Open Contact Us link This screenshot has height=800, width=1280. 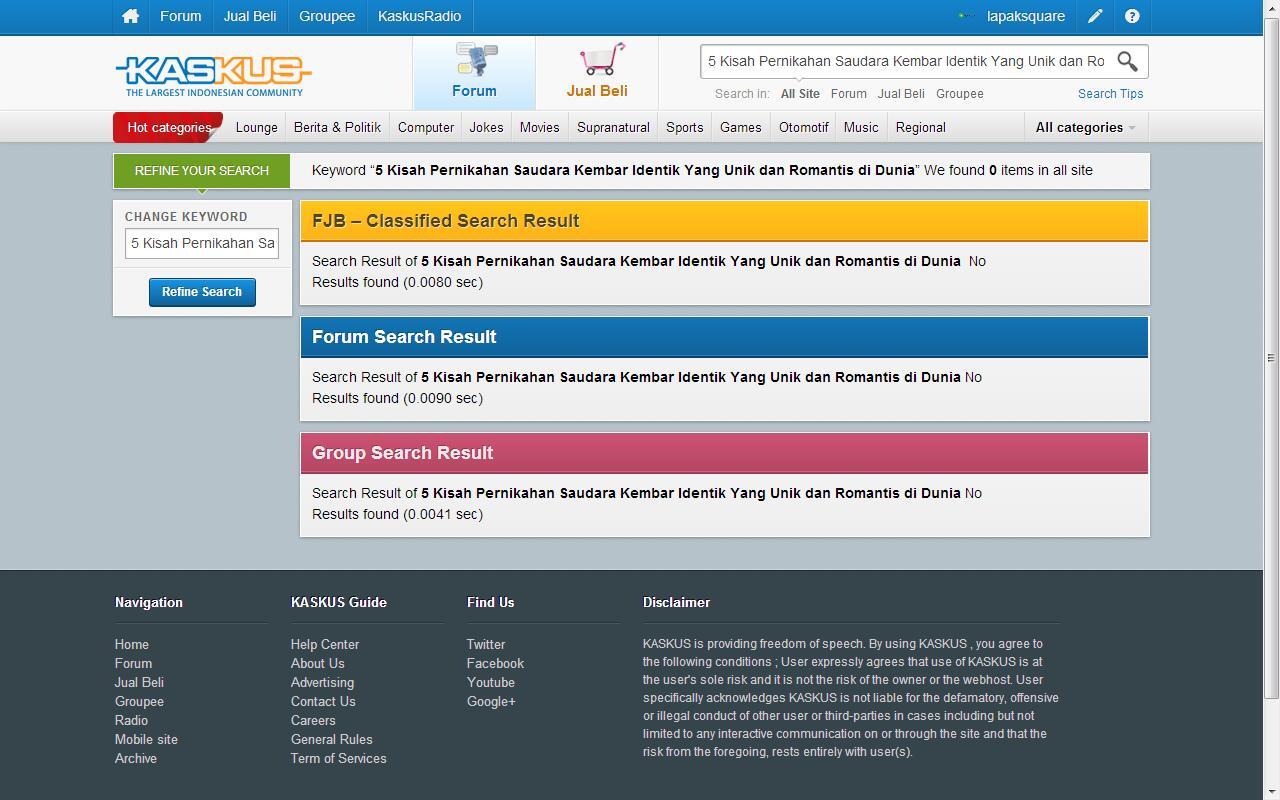(323, 702)
